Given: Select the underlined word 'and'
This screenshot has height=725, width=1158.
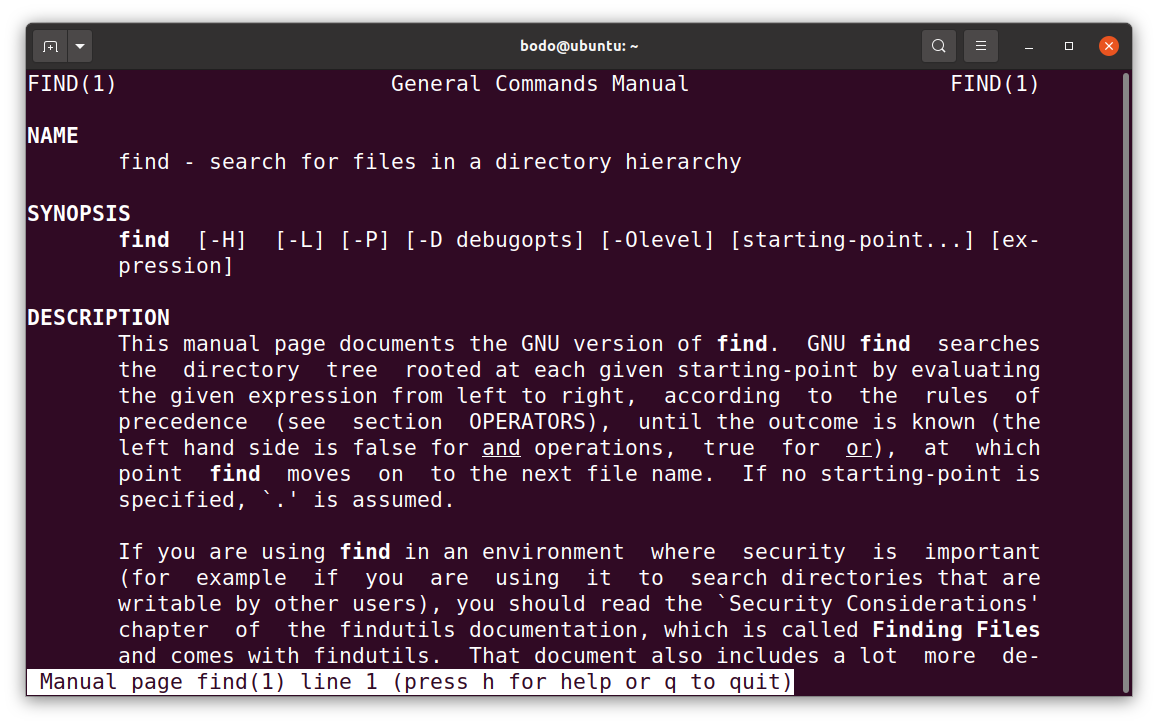Looking at the screenshot, I should [x=501, y=447].
